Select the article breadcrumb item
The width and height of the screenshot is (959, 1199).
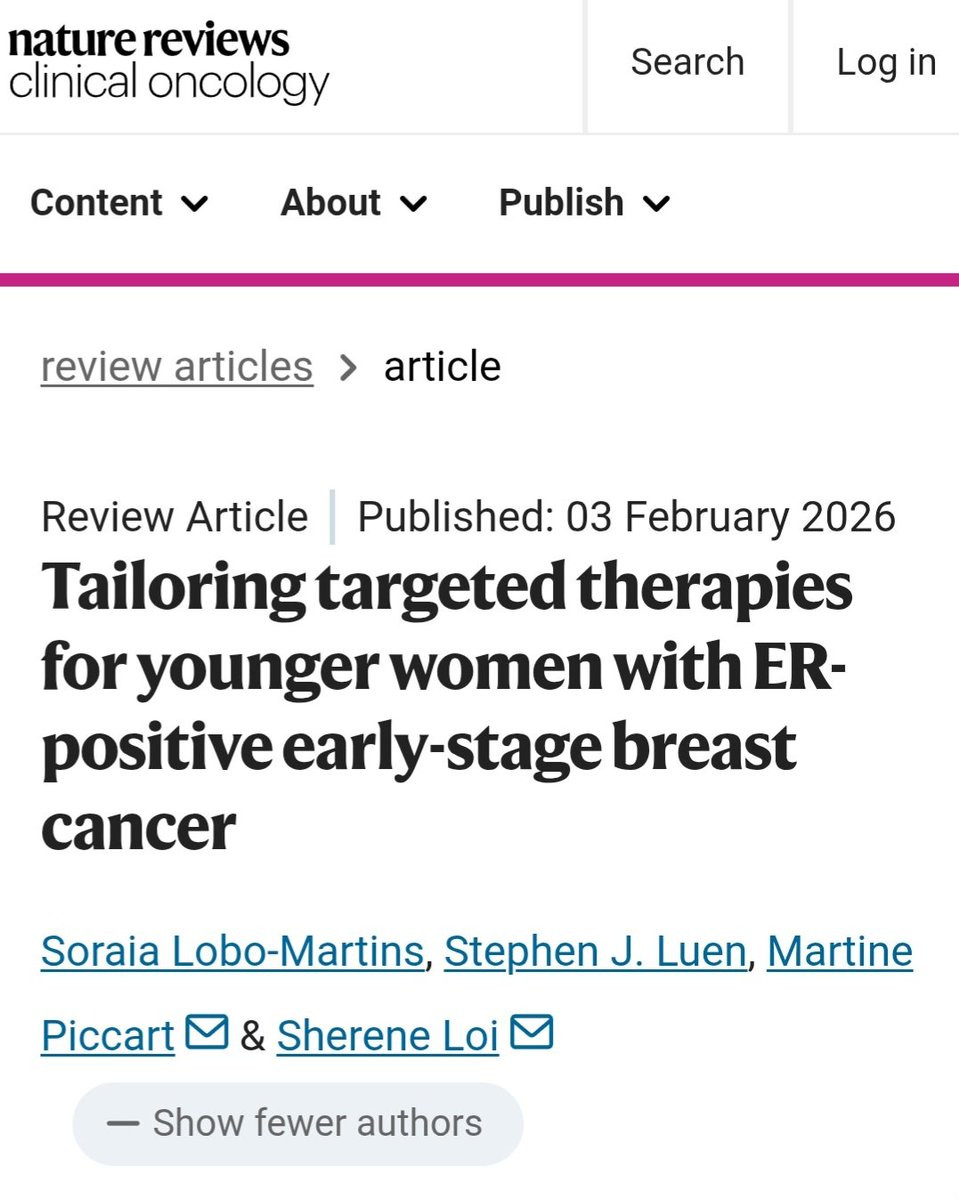[x=442, y=367]
